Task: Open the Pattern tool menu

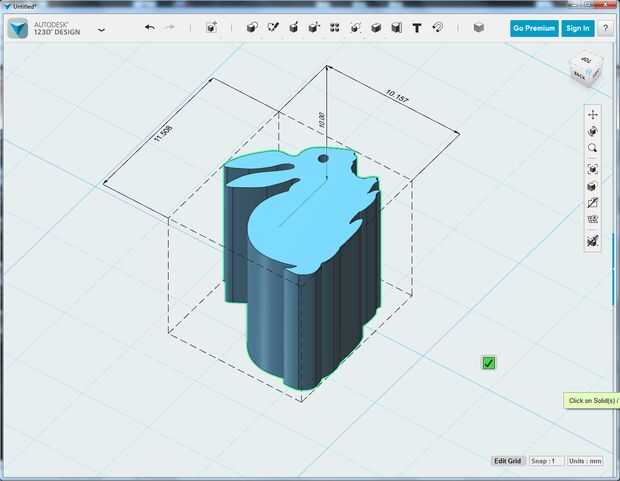Action: [x=334, y=28]
